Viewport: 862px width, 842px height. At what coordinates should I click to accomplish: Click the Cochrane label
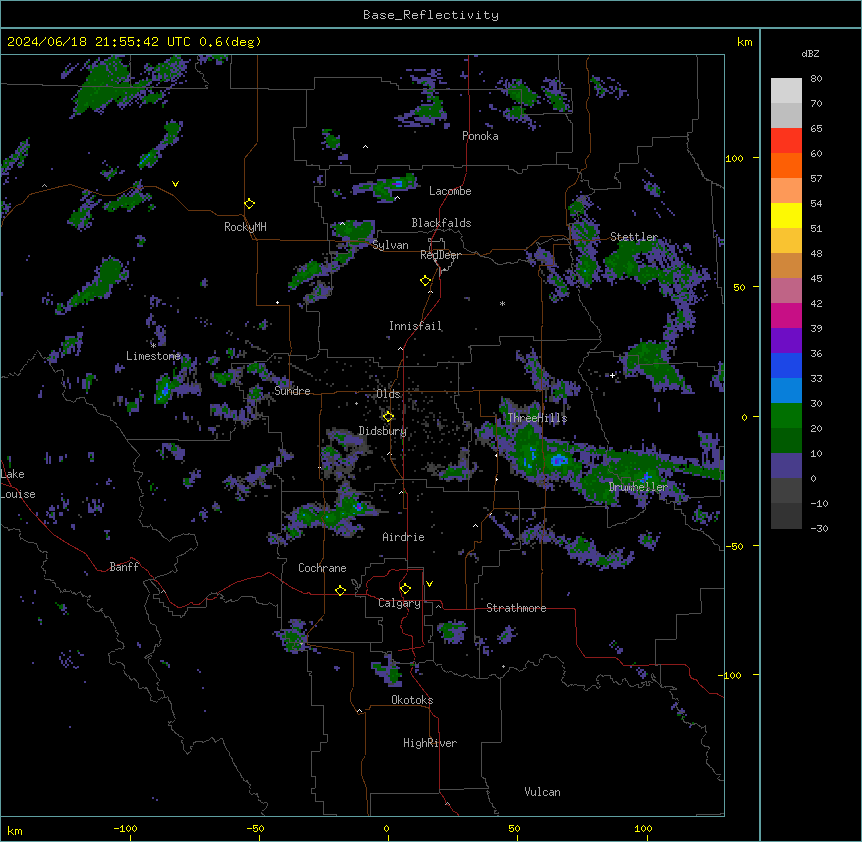pos(322,568)
